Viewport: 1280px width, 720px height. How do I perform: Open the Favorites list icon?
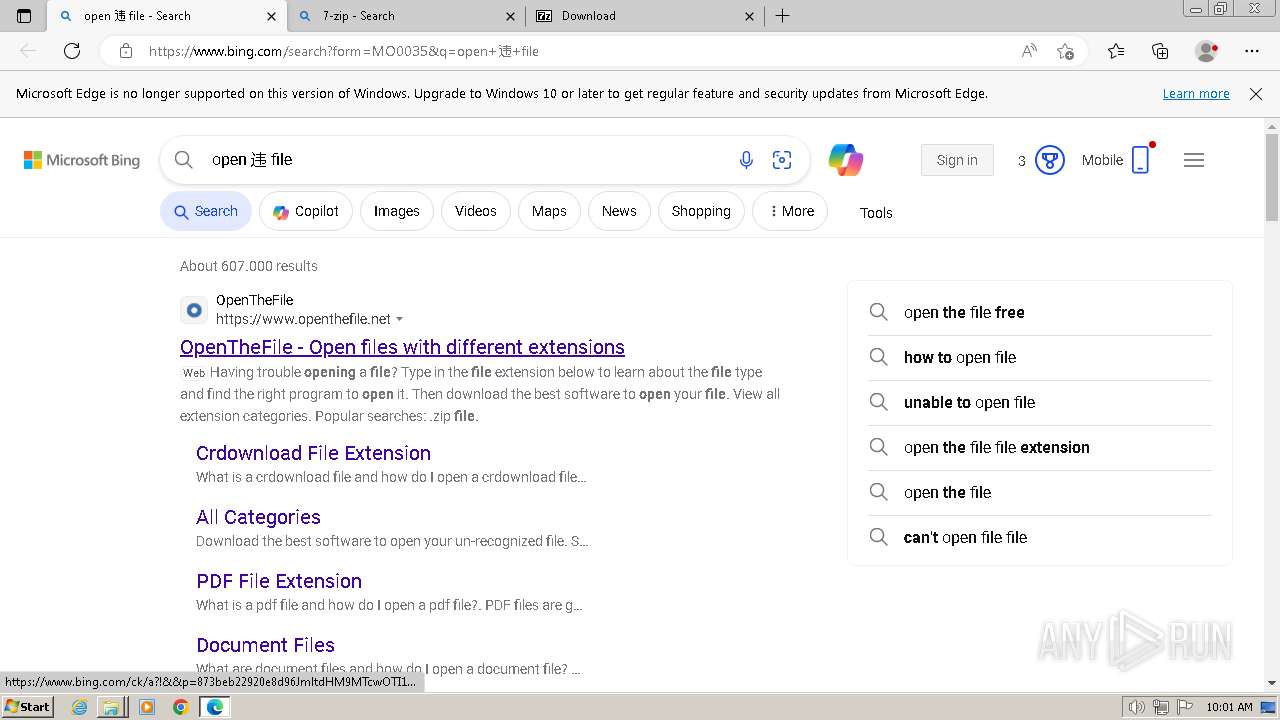coord(1116,51)
